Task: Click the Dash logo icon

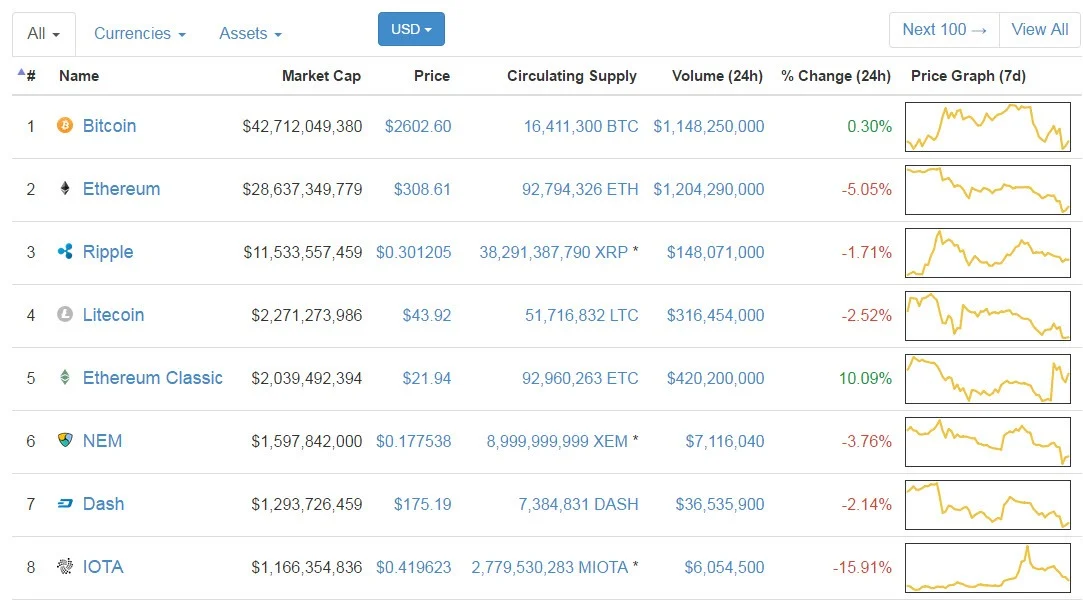Action: point(65,504)
